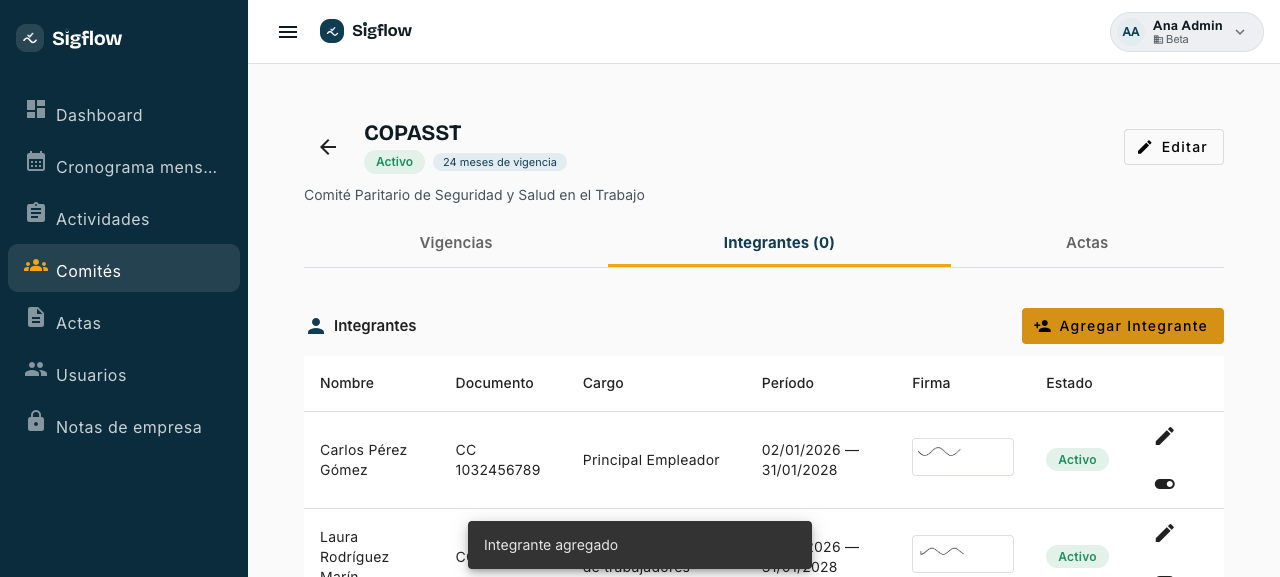The image size is (1280, 577).
Task: Click the person icon beside Integrantes heading
Action: click(x=316, y=326)
